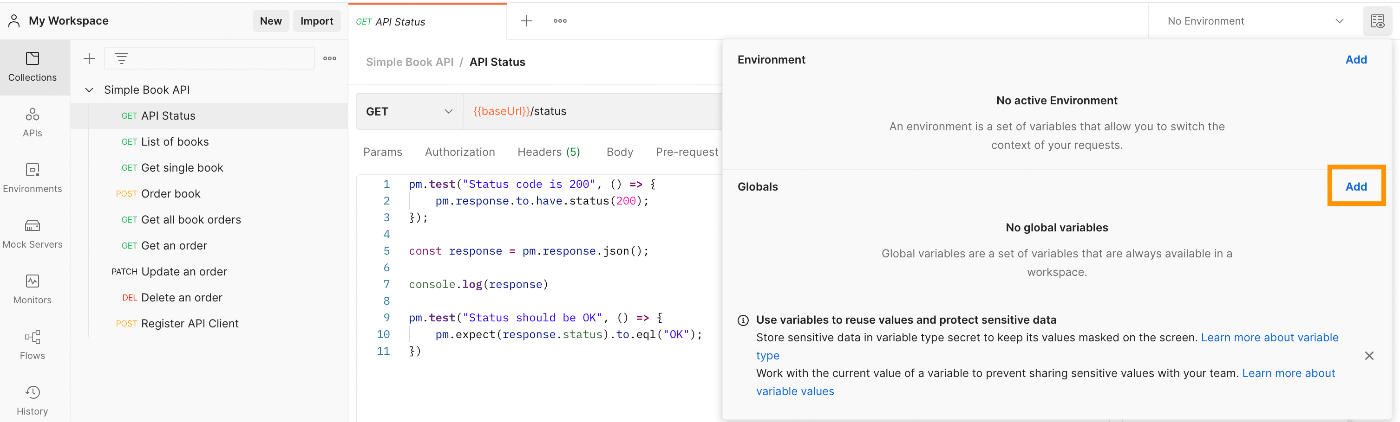
Task: Select the Update an order PATCH request
Action: pos(209,272)
